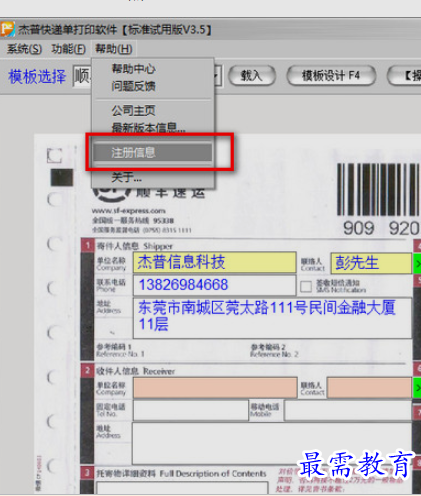Viewport: 421px width, 496px height.
Task: Edit contact field 彭先生
Action: point(371,263)
